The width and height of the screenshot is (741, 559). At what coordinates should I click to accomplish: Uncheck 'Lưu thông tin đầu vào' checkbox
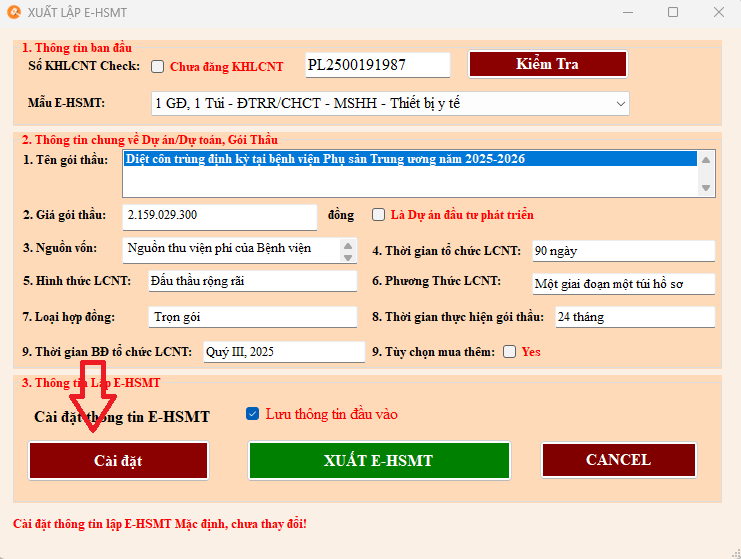[252, 414]
